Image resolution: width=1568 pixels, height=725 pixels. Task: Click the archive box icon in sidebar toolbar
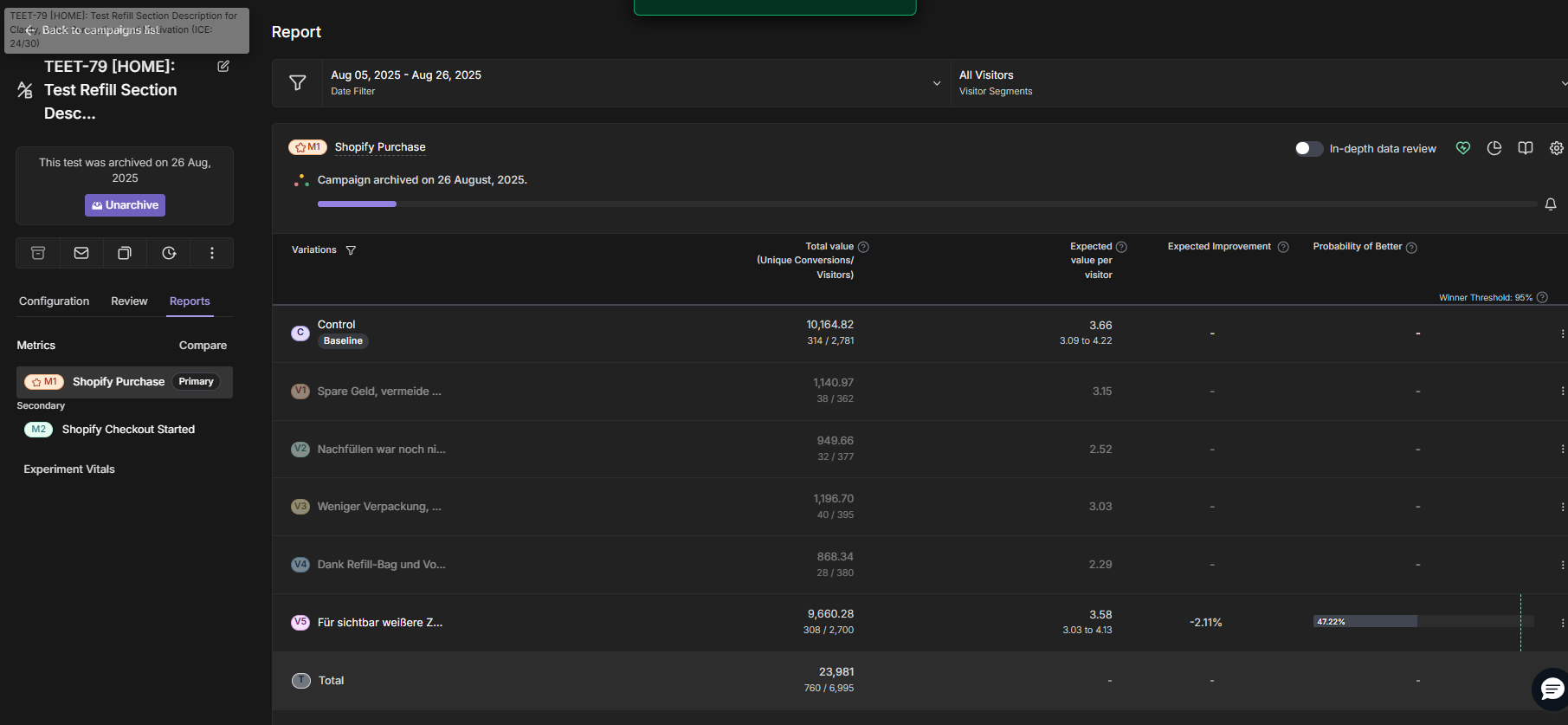click(38, 253)
